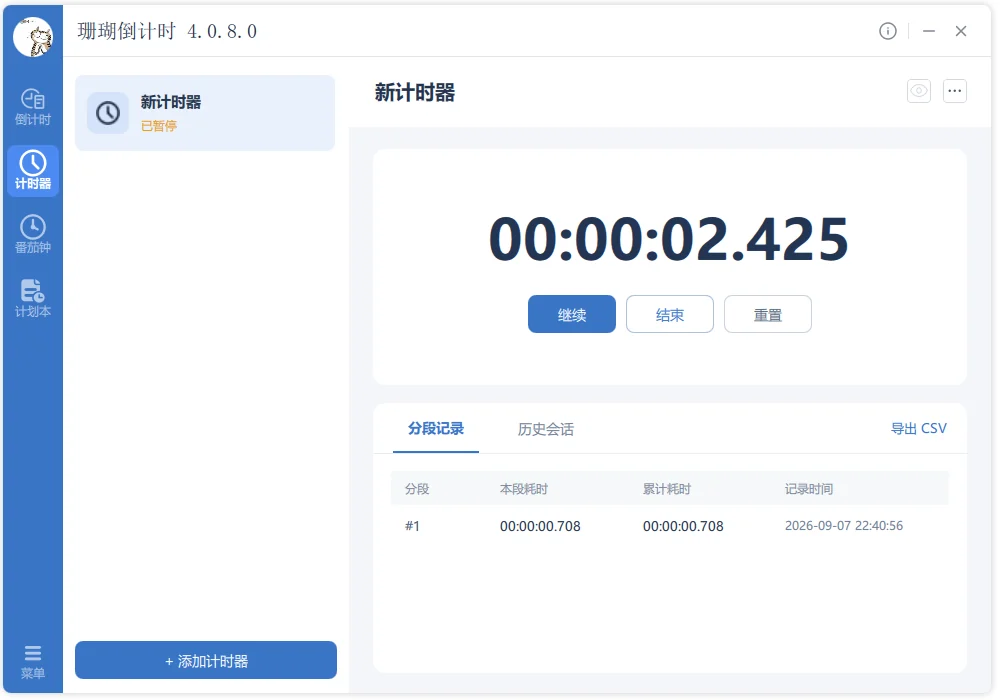Click the 导出 CSV link
Screen dimensions: 1000x700
click(918, 428)
